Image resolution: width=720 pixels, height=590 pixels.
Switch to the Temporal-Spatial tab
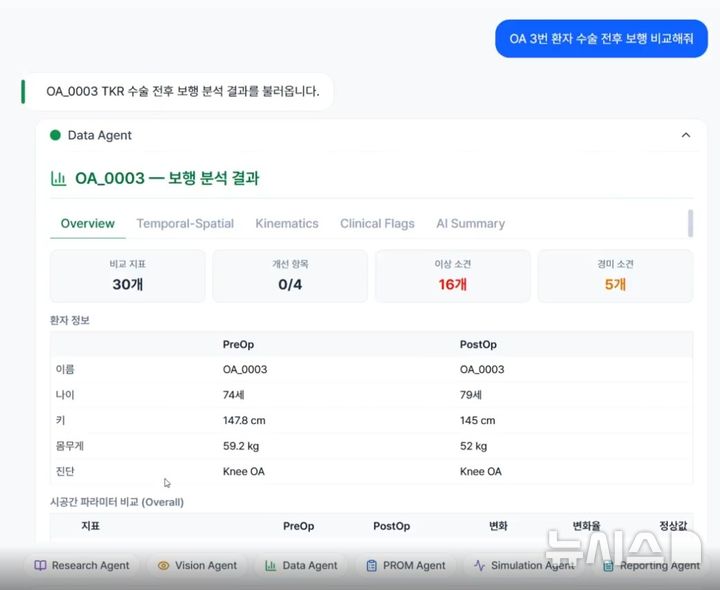pyautogui.click(x=185, y=224)
